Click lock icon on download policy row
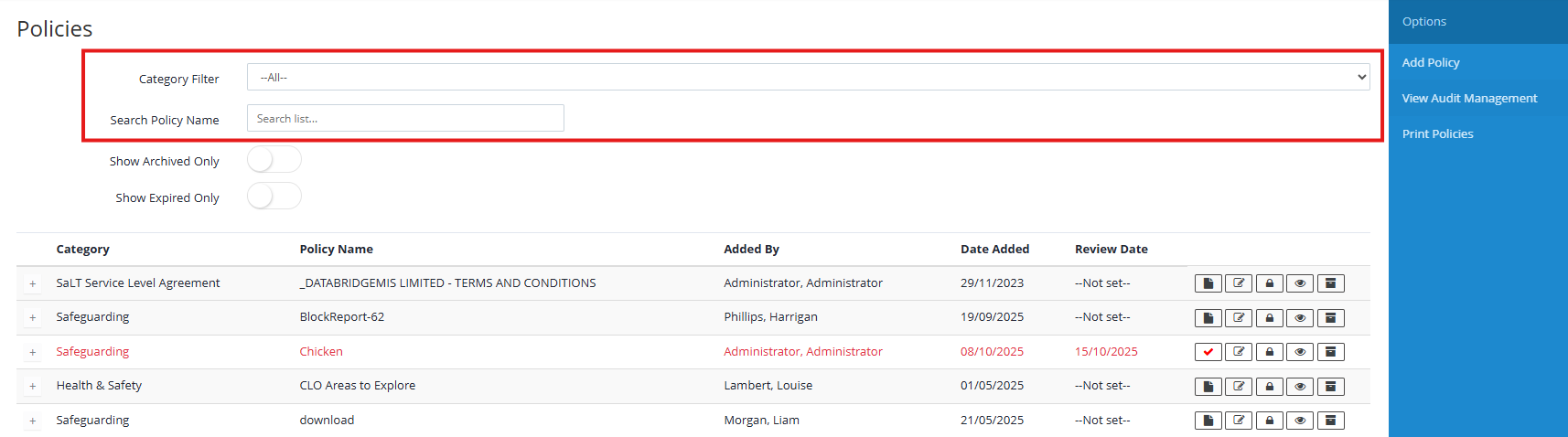 point(1269,421)
